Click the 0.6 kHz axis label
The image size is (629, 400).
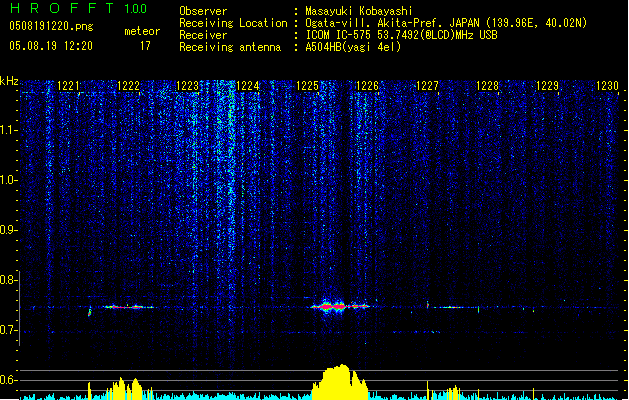point(8,380)
